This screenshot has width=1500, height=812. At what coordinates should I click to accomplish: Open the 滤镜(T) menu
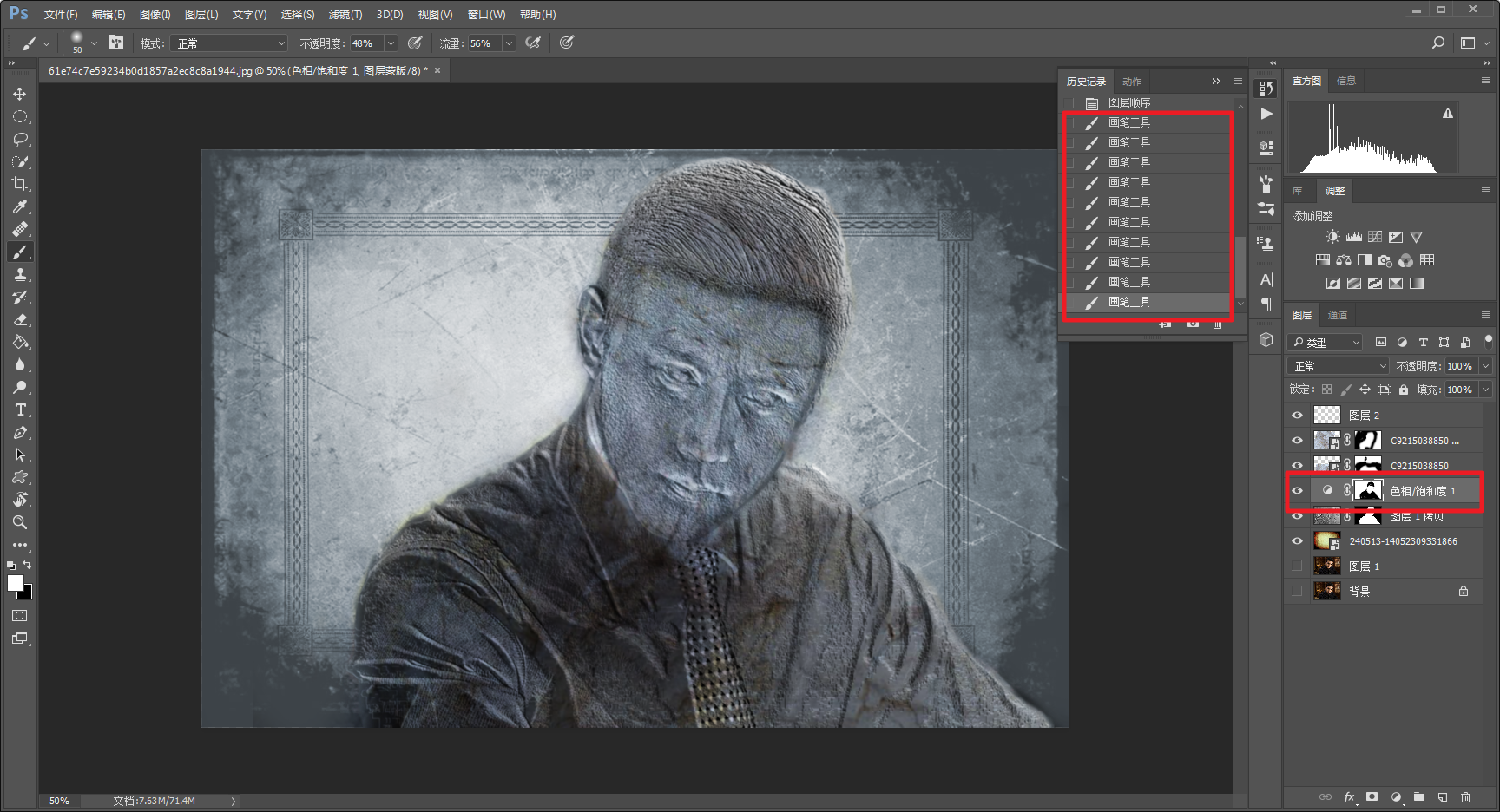pos(345,15)
